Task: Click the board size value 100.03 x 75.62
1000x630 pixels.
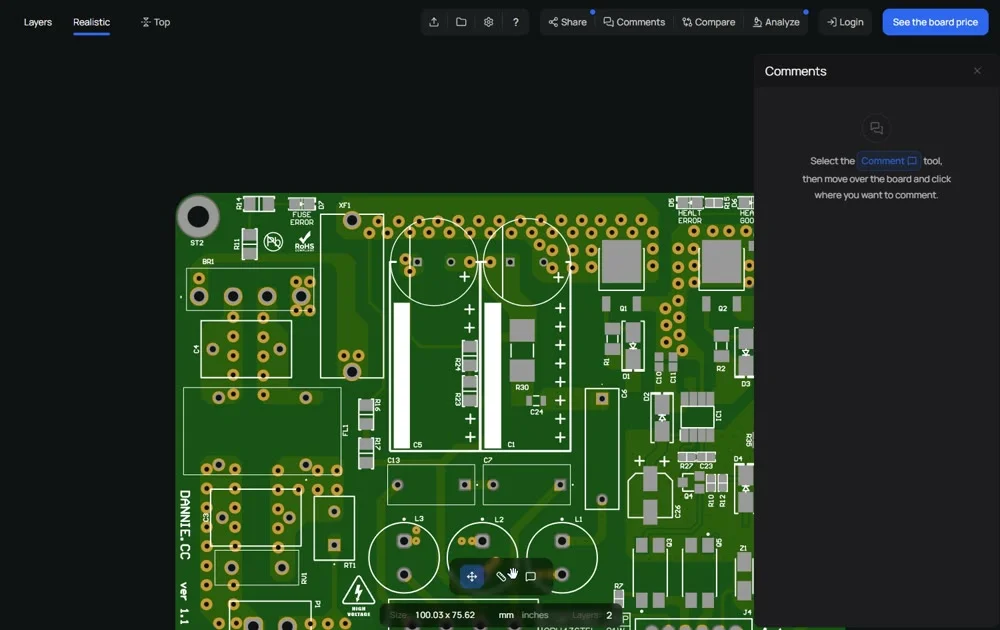Action: click(x=445, y=615)
